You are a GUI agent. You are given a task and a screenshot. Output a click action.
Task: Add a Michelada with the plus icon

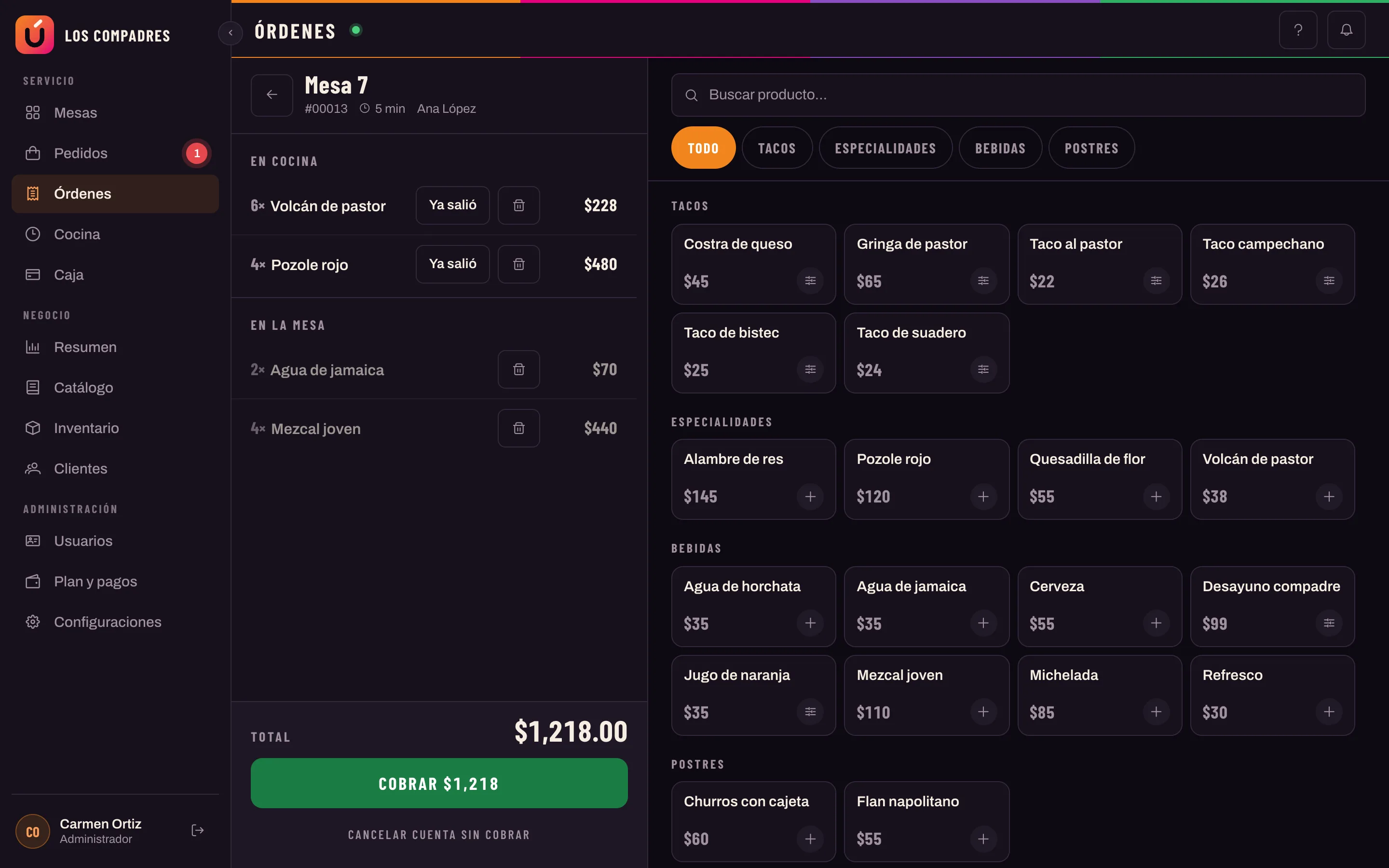(1156, 712)
